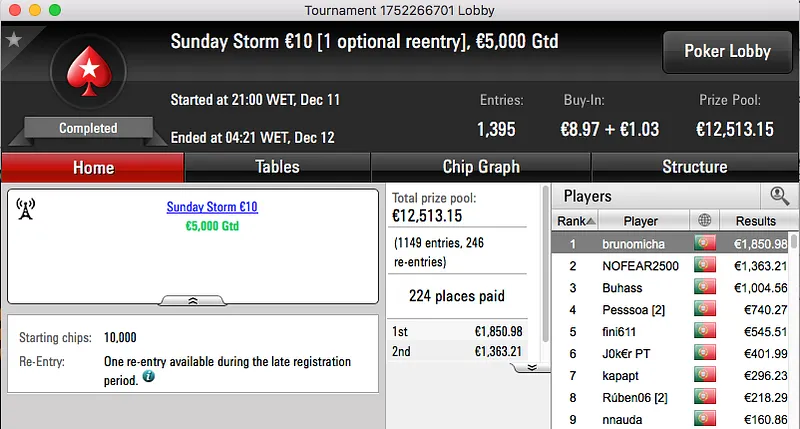Select the Home tab

(x=93, y=167)
